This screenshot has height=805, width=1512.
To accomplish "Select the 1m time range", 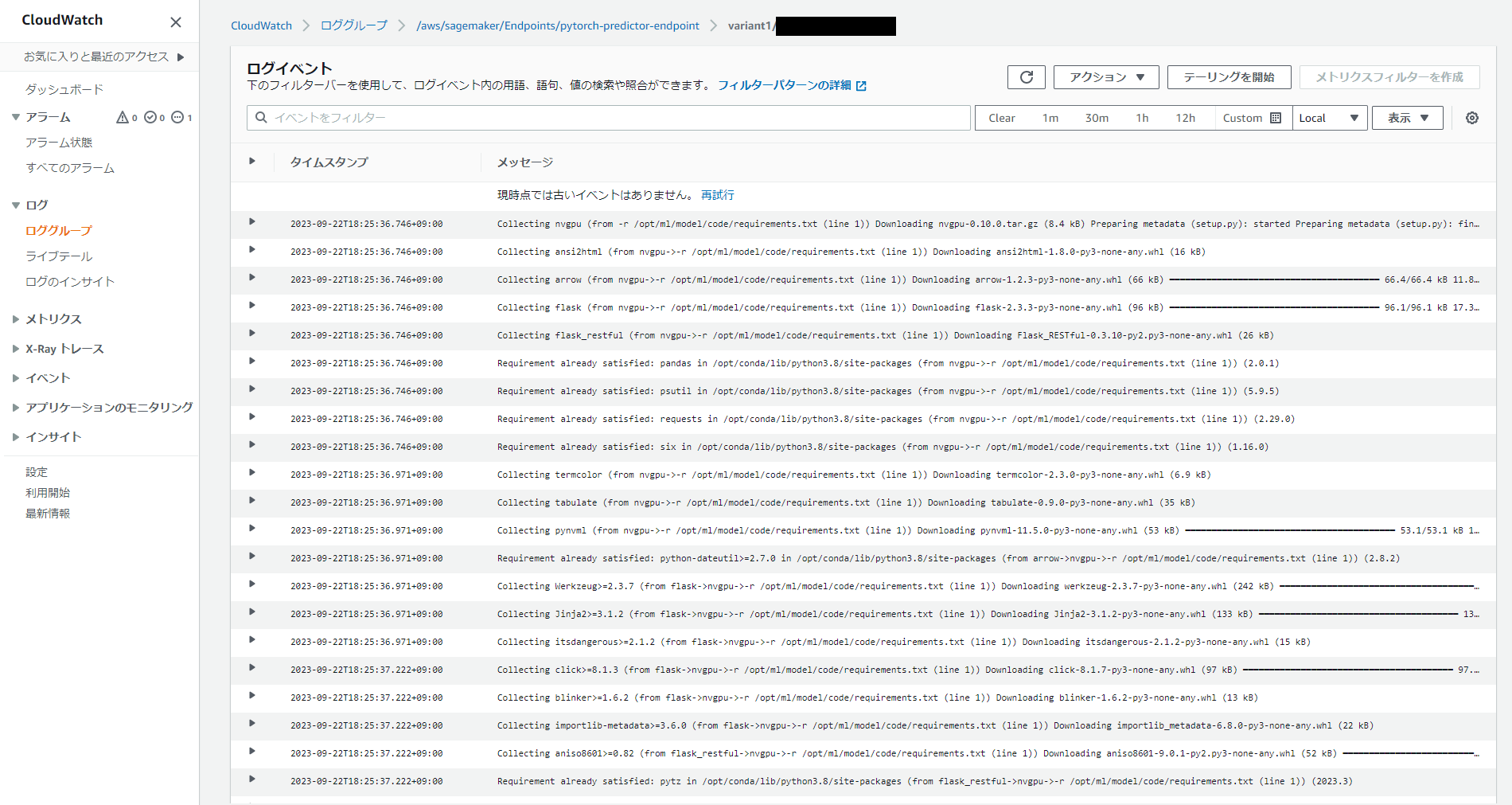I will point(1050,117).
